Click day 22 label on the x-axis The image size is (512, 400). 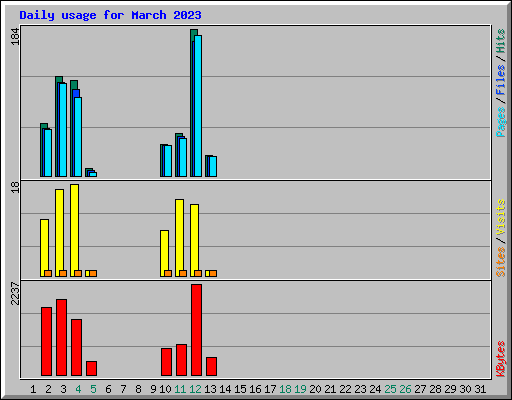tap(345, 389)
